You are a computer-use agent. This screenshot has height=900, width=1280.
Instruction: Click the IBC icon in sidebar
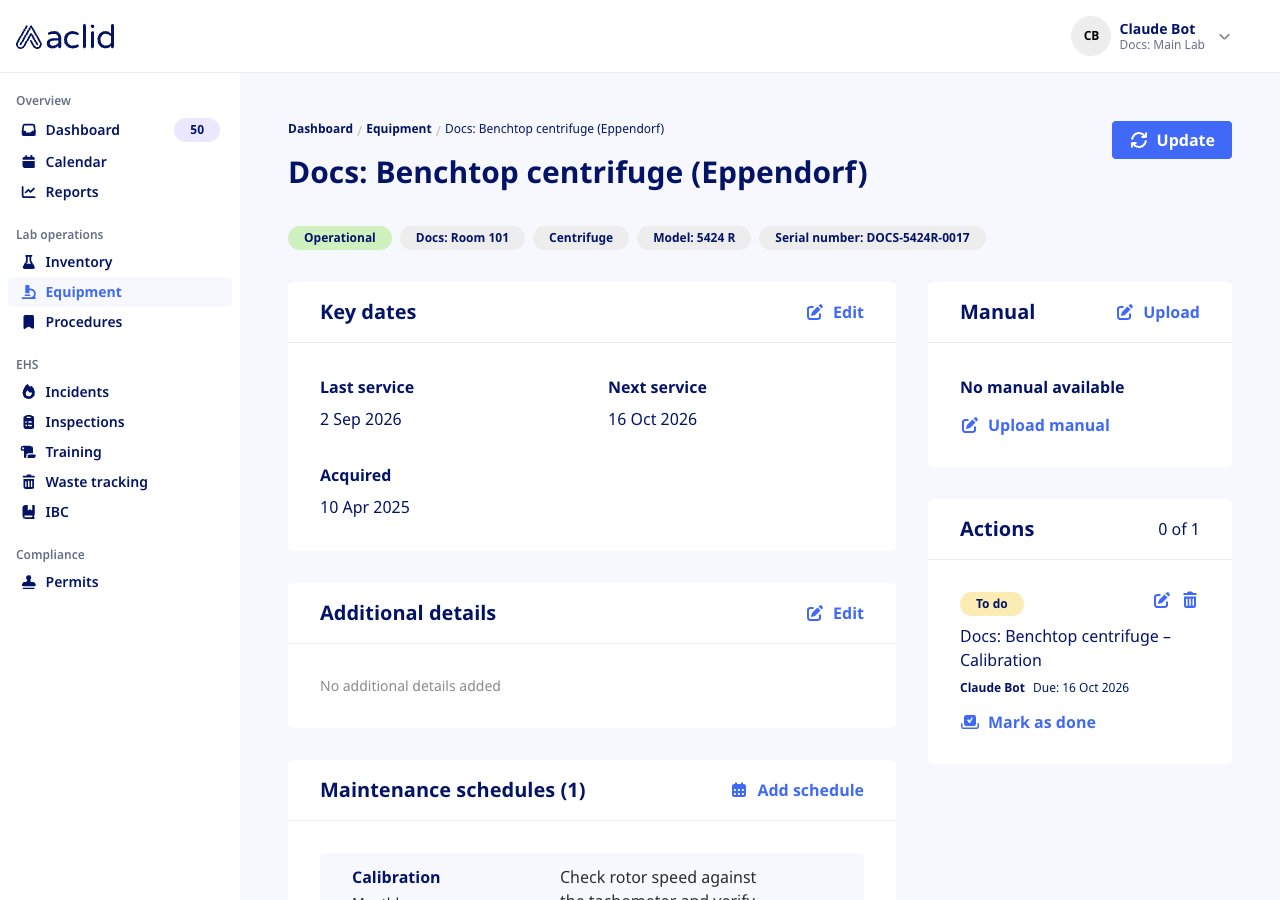[29, 512]
